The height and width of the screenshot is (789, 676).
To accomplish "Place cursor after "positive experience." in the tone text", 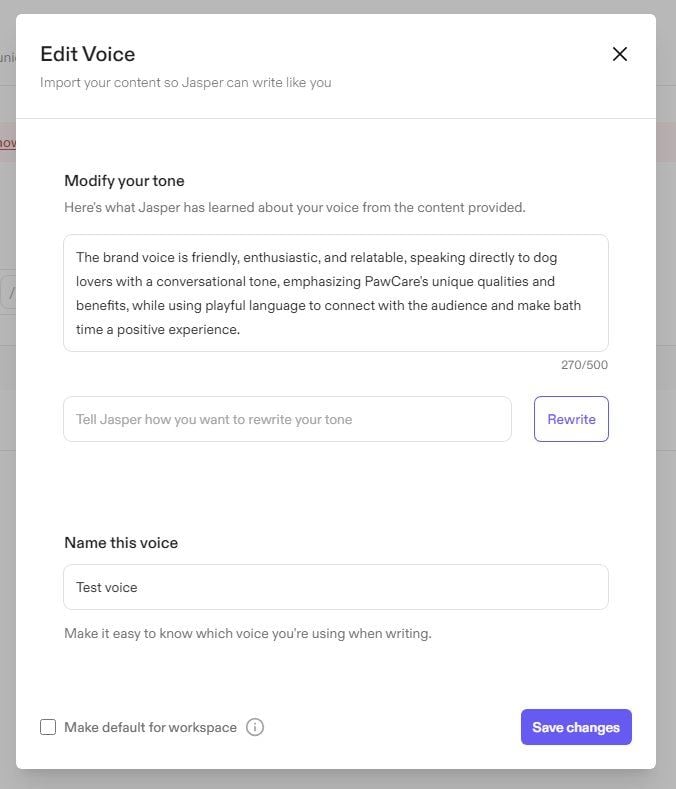I will point(241,330).
